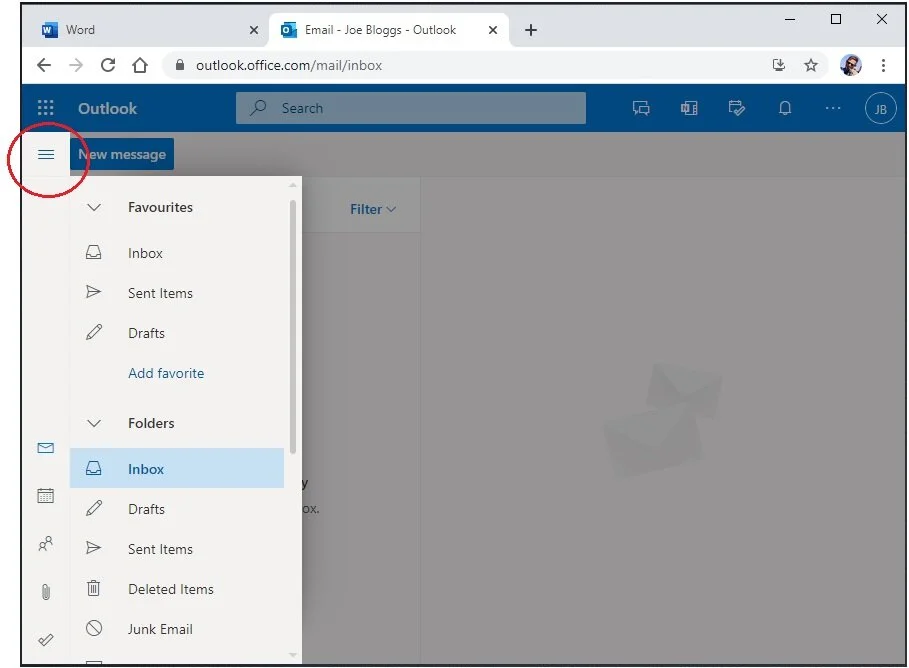Go back in browser
Screen dimensions: 909x668
pyautogui.click(x=44, y=65)
